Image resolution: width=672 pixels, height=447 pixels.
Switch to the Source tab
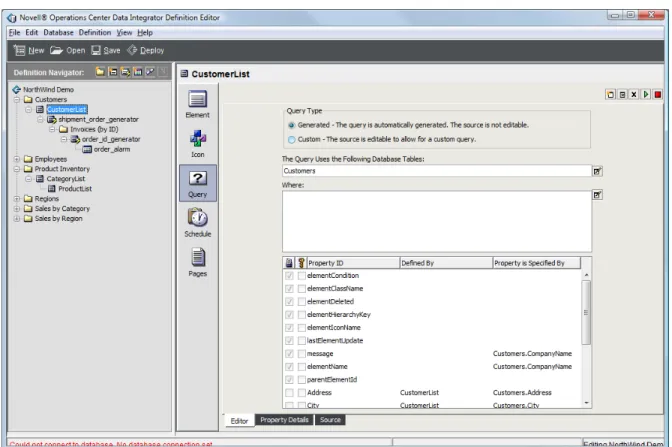[x=330, y=420]
